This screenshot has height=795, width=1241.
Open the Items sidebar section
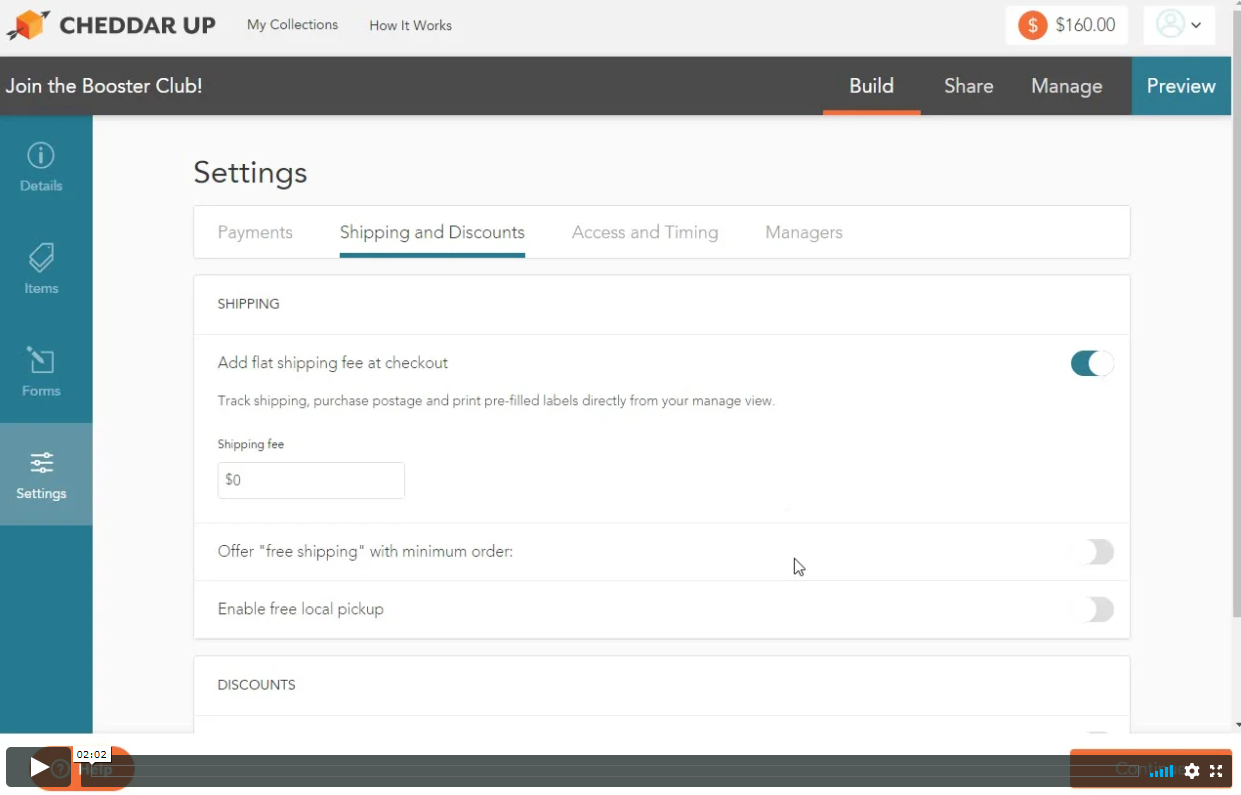pos(41,269)
